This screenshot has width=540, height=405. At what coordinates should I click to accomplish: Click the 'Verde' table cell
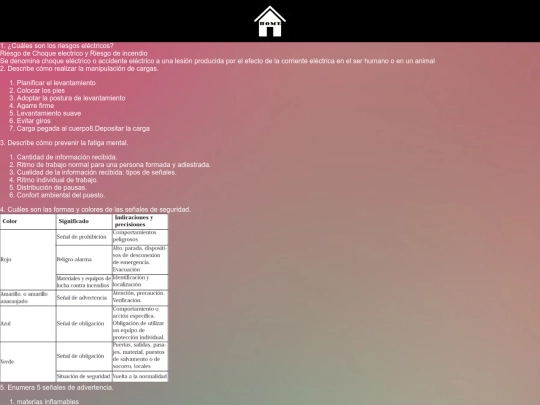point(28,362)
